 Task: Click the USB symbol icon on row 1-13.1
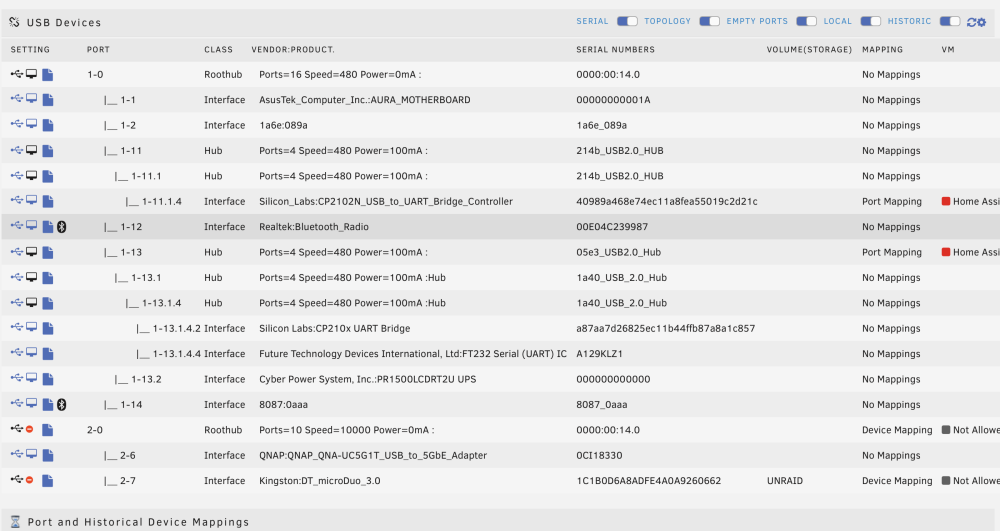[x=17, y=277]
